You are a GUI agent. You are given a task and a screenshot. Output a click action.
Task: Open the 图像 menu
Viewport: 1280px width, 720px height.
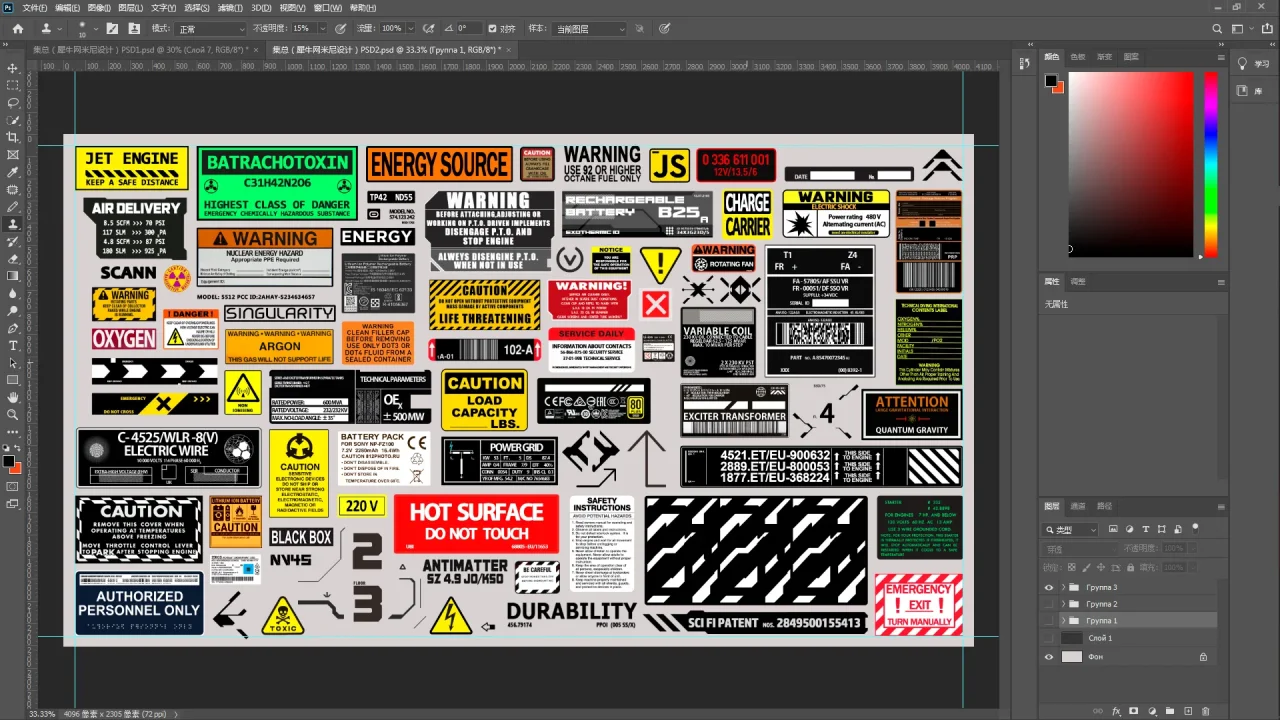(x=99, y=7)
